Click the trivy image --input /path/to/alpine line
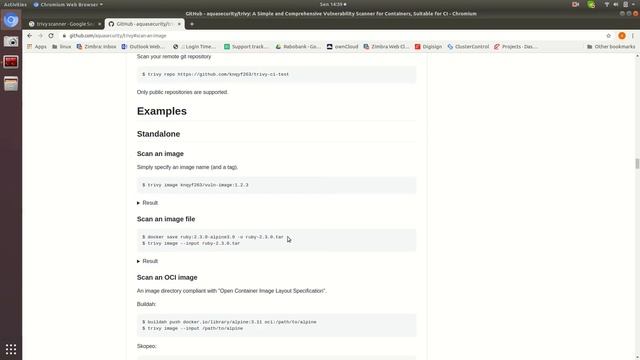Screen dimensions: 640x360 [x=192, y=329]
